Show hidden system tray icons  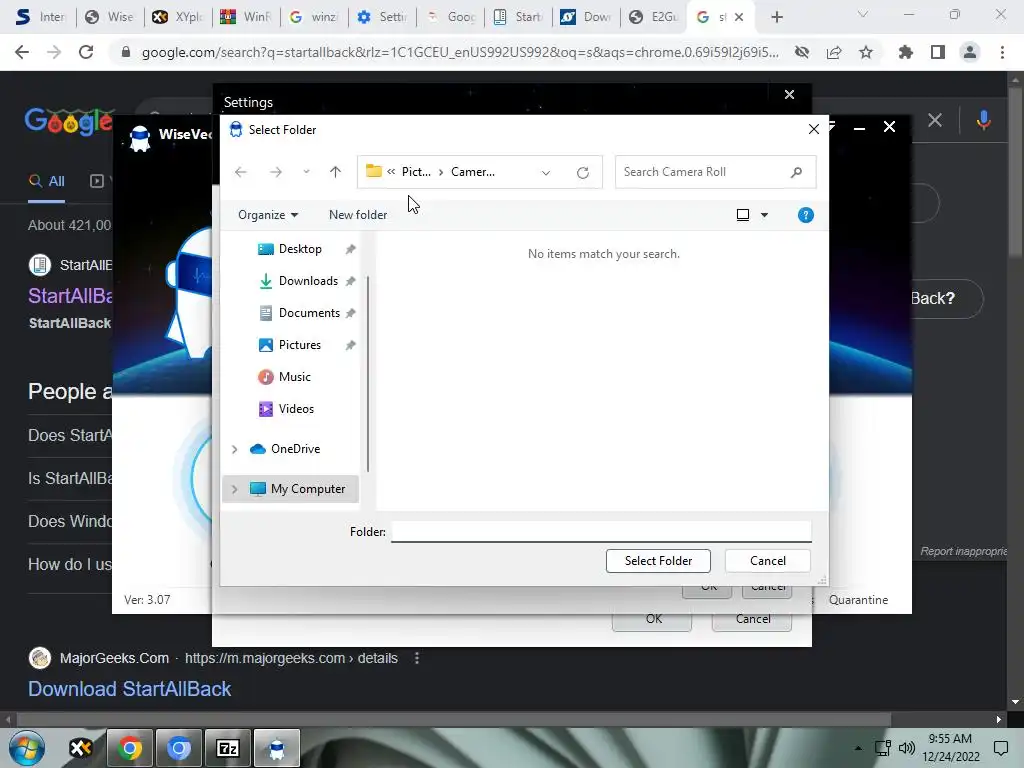tap(858, 748)
